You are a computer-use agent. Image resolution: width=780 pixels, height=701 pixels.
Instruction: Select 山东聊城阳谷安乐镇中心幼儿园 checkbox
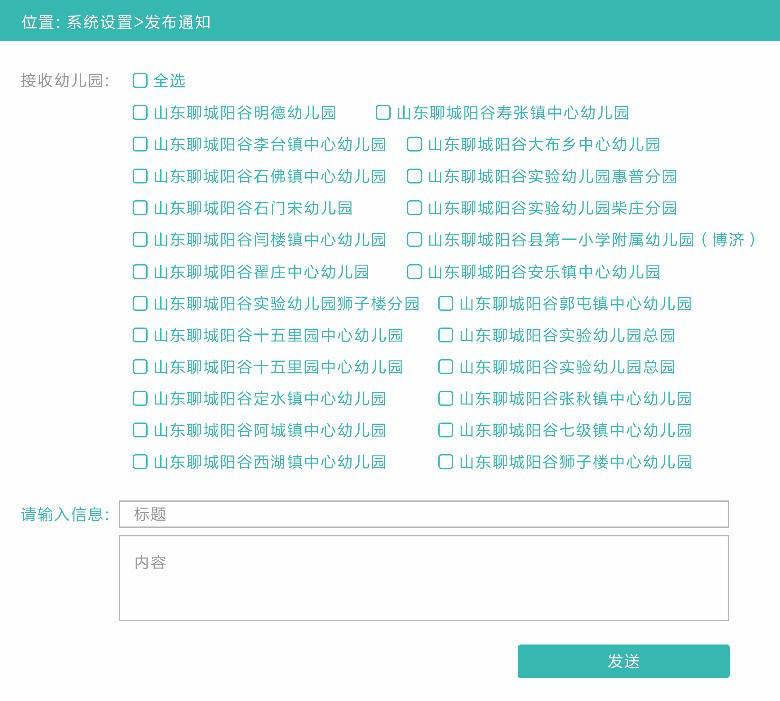click(x=414, y=272)
